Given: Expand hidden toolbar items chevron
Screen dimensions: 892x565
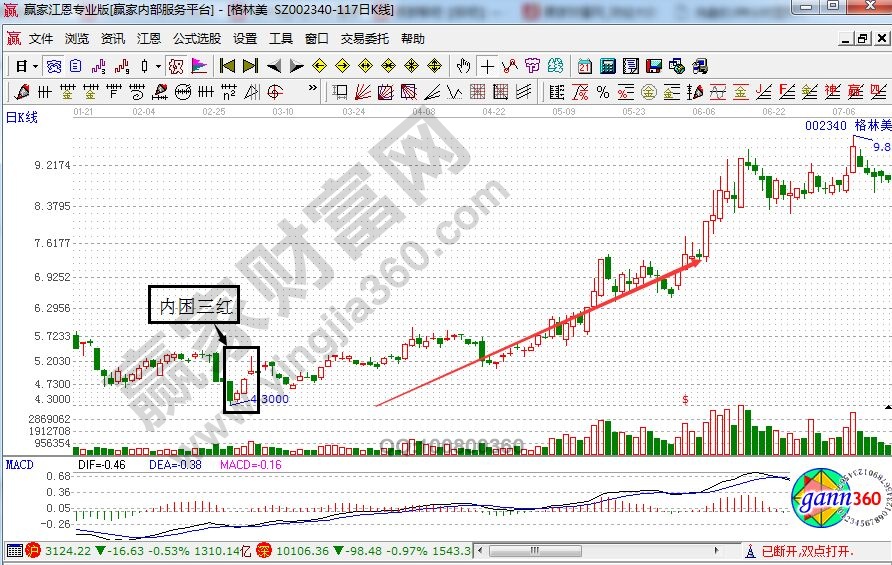Looking at the screenshot, I should click(x=312, y=92).
